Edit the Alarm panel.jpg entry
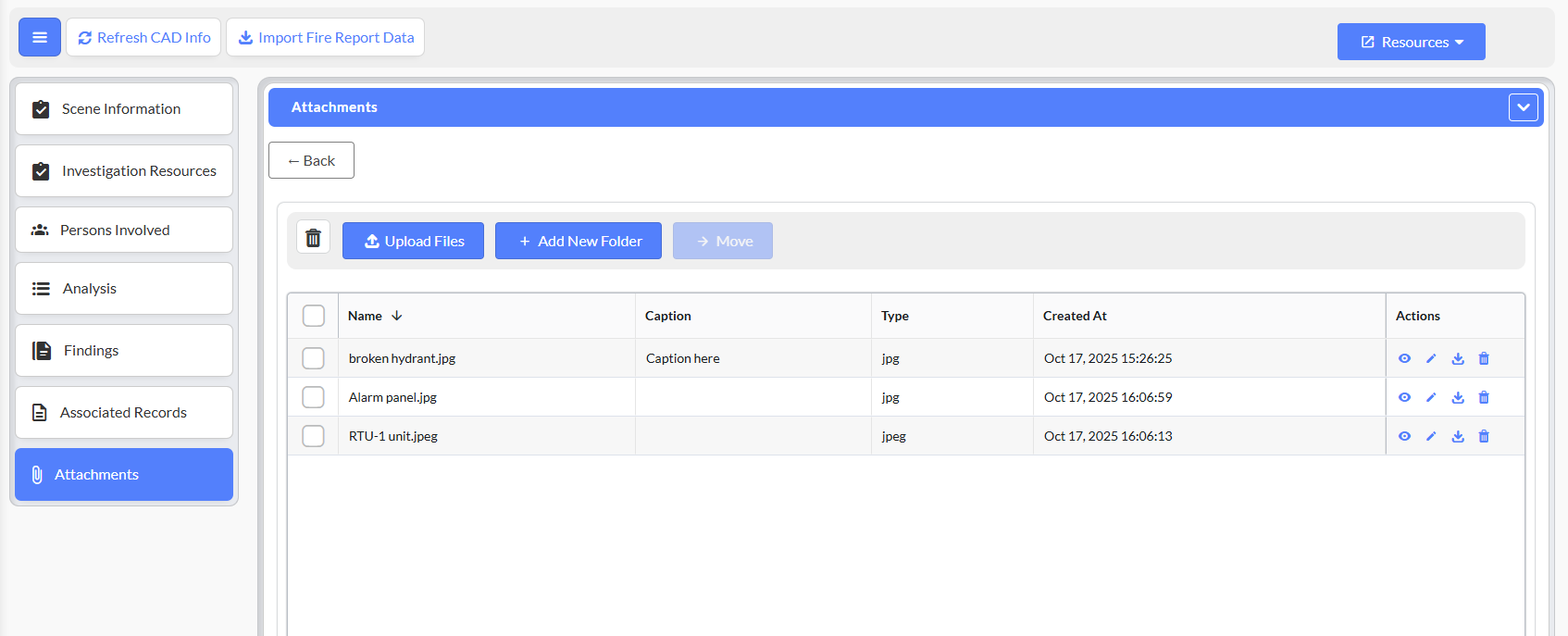The width and height of the screenshot is (1568, 636). [x=1431, y=397]
